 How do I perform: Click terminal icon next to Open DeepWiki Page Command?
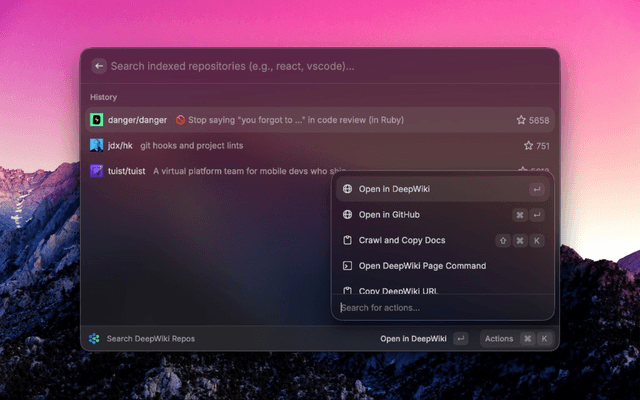coord(347,266)
